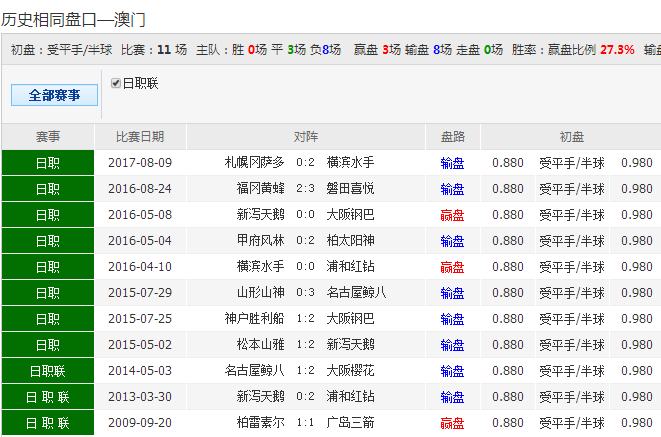Click the 大阪樱花 team name
The height and width of the screenshot is (437, 661).
coord(350,371)
